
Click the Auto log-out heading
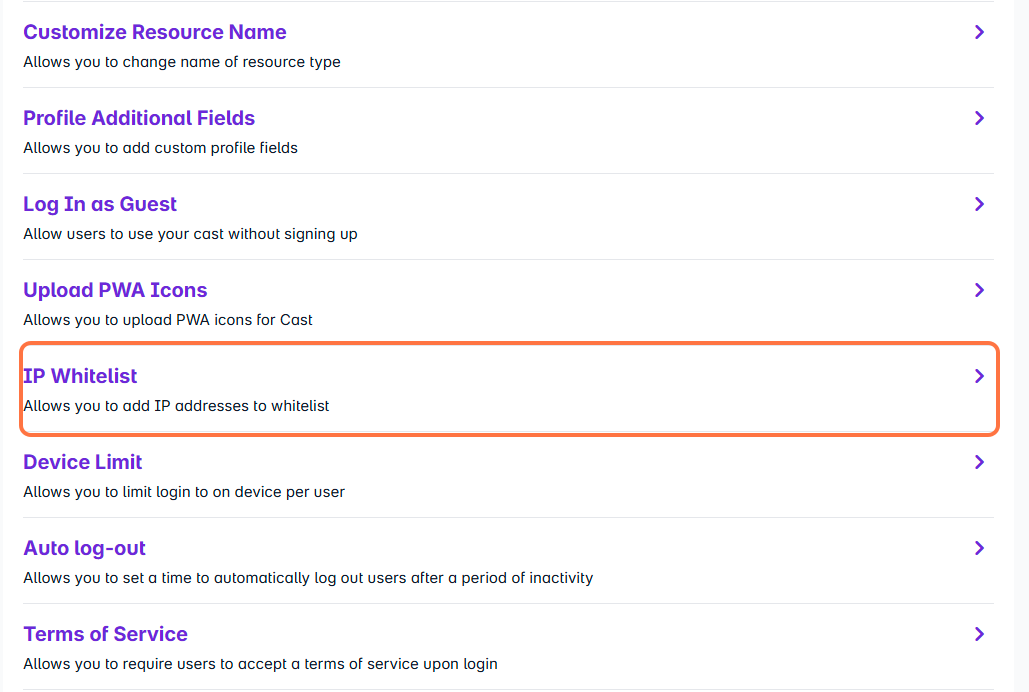[85, 548]
